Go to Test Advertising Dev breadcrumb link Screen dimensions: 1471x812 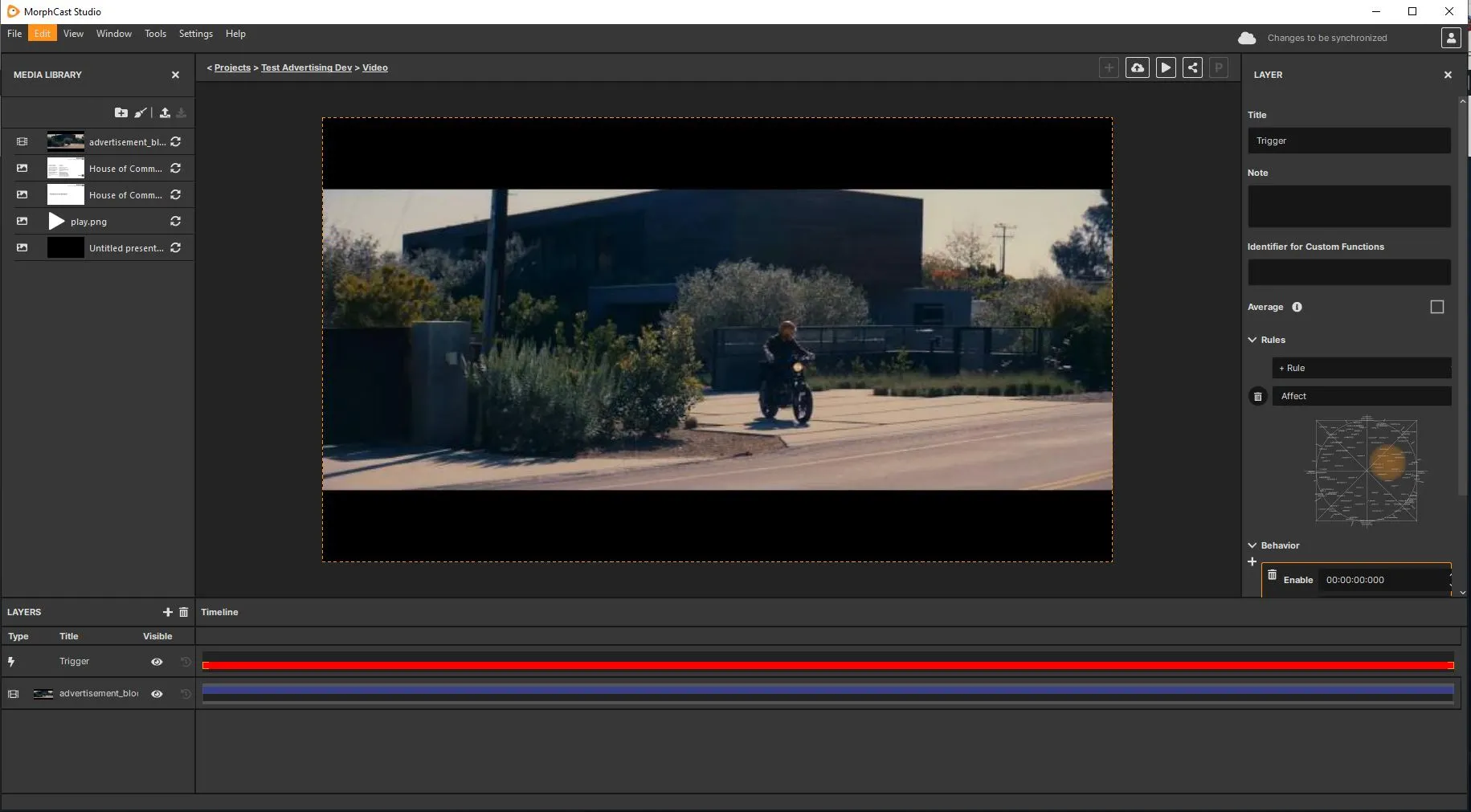pyautogui.click(x=306, y=67)
